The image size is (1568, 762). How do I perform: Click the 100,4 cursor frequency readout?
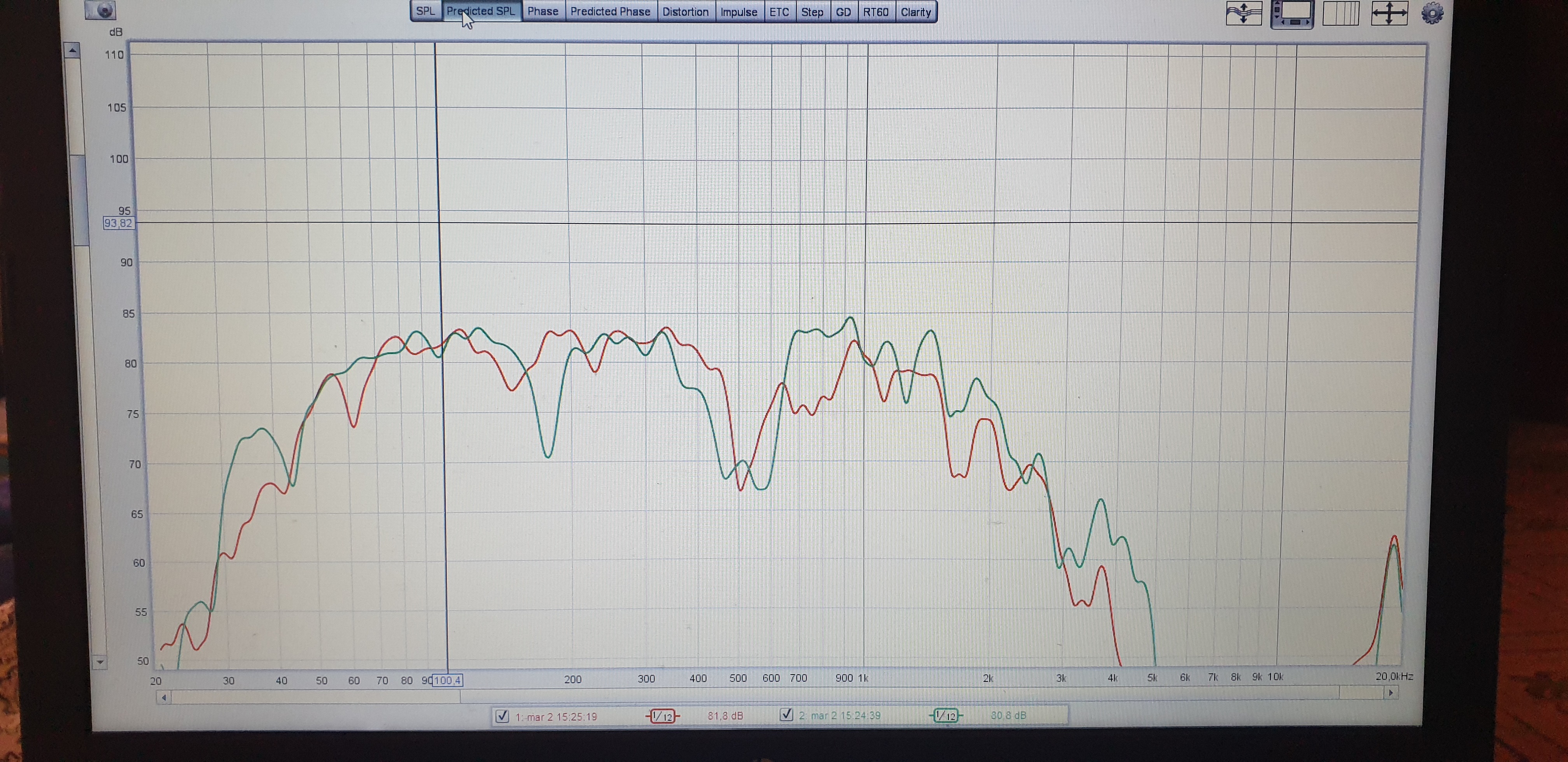(x=447, y=680)
